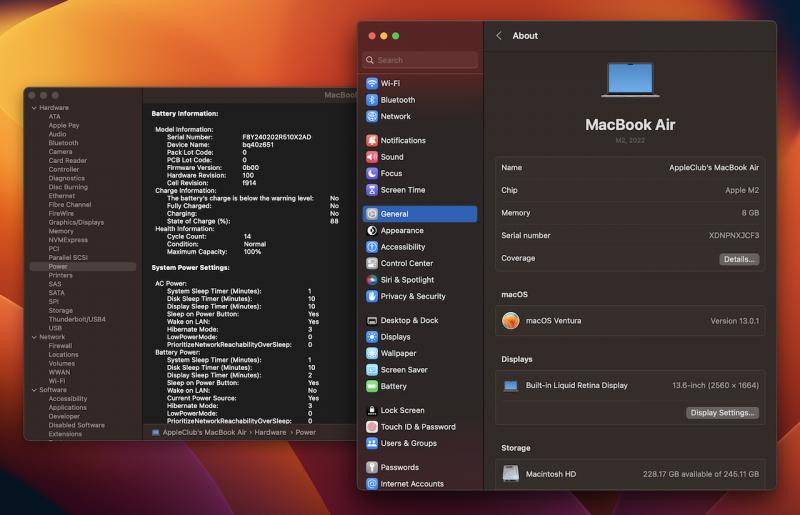Select Siri & Spotlight icon
This screenshot has height=515, width=800.
click(x=372, y=280)
